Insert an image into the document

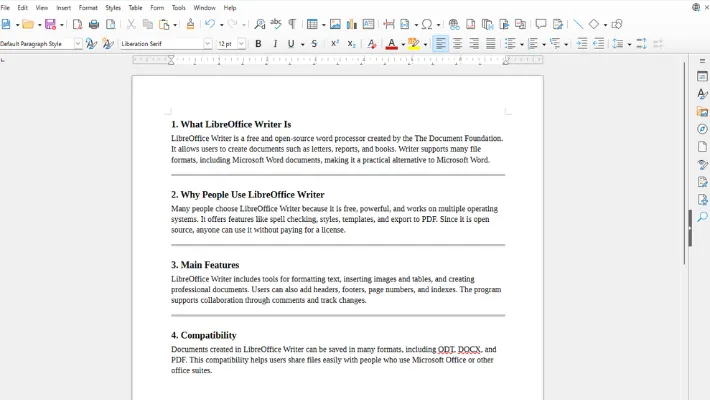[x=335, y=24]
